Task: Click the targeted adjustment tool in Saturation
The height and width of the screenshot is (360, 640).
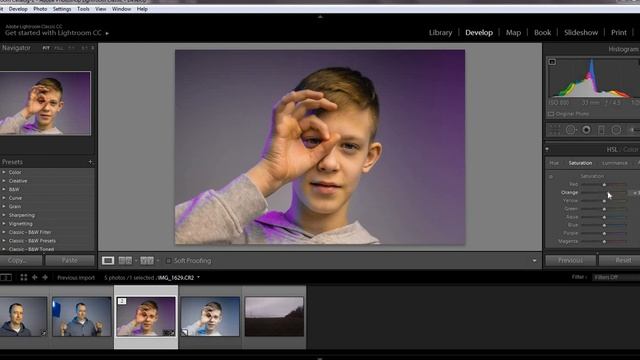Action: (x=551, y=177)
